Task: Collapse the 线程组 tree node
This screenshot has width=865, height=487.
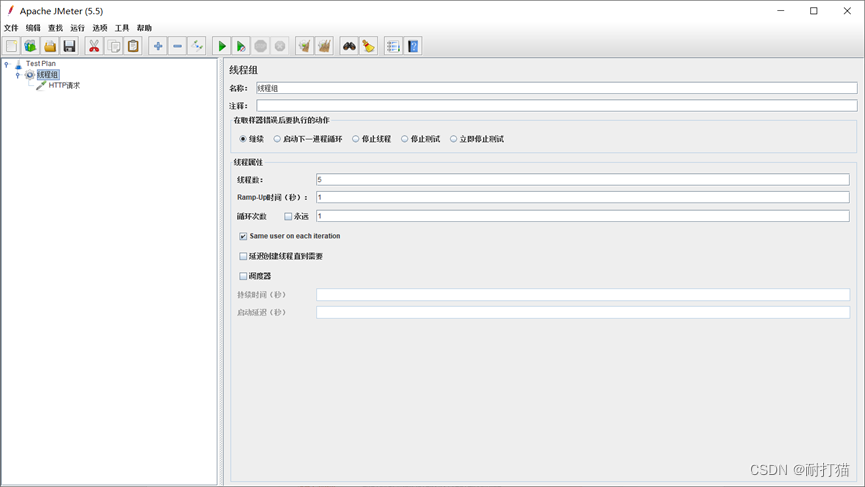Action: pyautogui.click(x=18, y=75)
